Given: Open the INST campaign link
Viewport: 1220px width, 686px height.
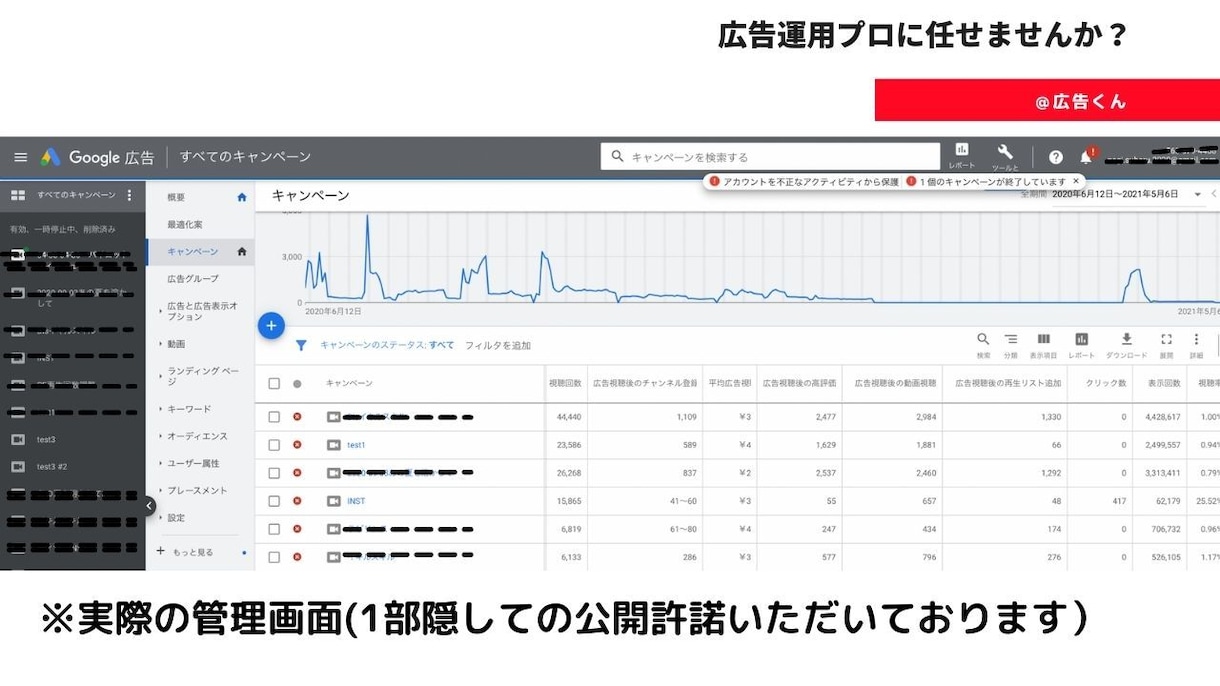Looking at the screenshot, I should click(356, 500).
